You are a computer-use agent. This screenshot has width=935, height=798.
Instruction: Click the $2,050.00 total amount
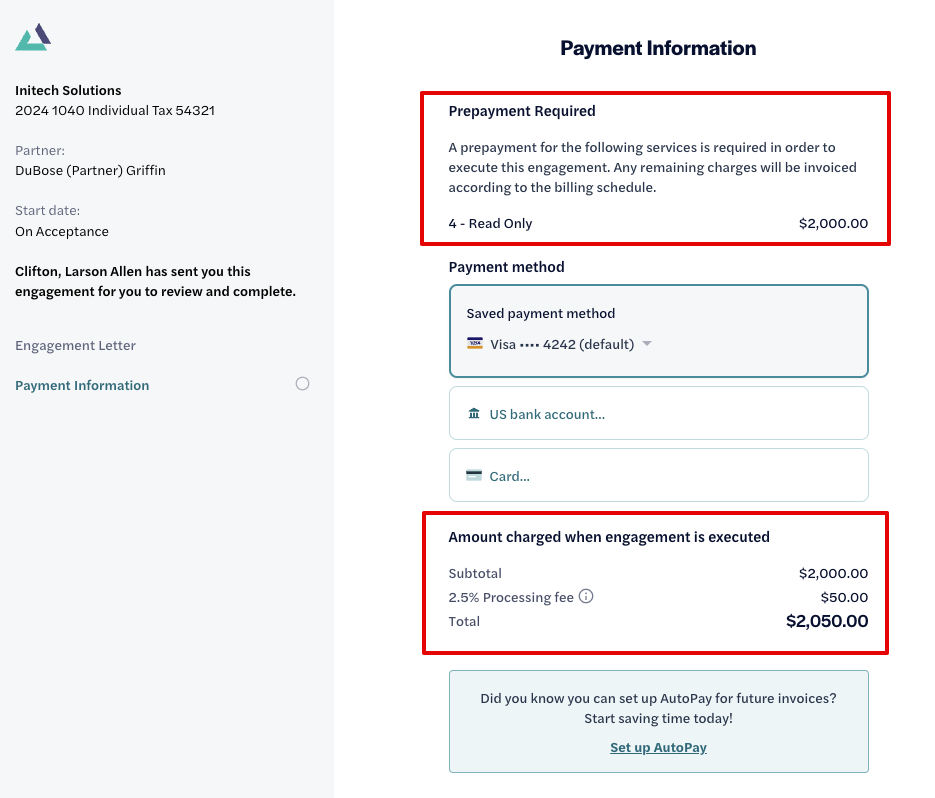(x=827, y=621)
